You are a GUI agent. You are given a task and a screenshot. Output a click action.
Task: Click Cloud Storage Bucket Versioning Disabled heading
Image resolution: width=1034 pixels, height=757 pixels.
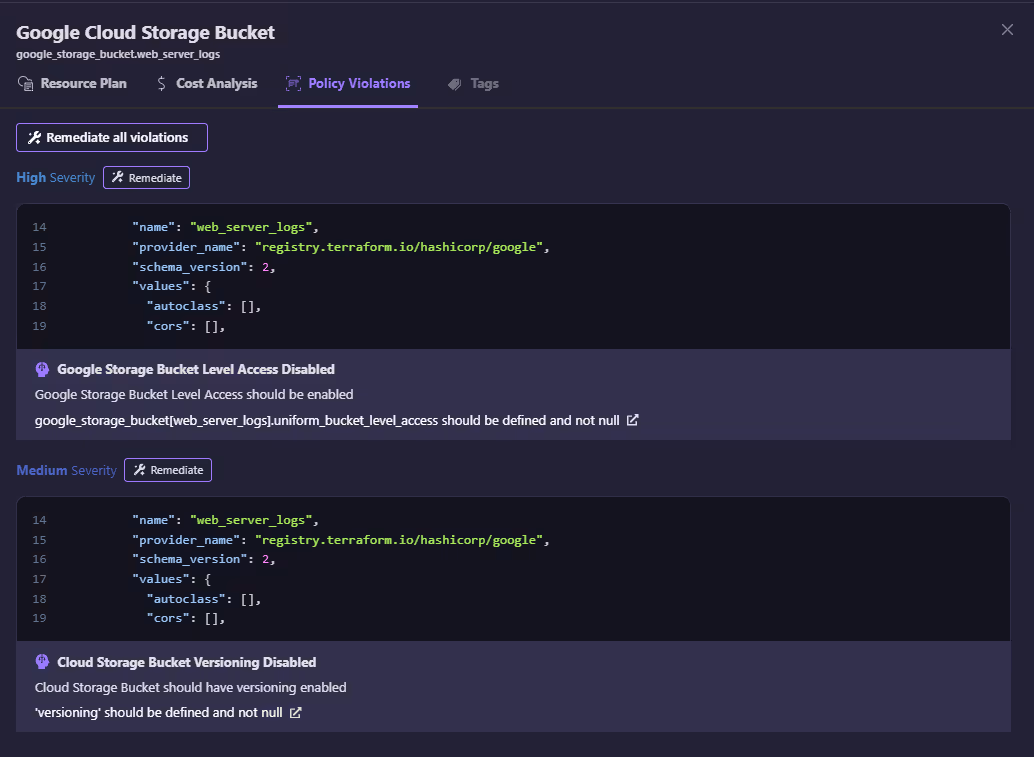pyautogui.click(x=187, y=662)
